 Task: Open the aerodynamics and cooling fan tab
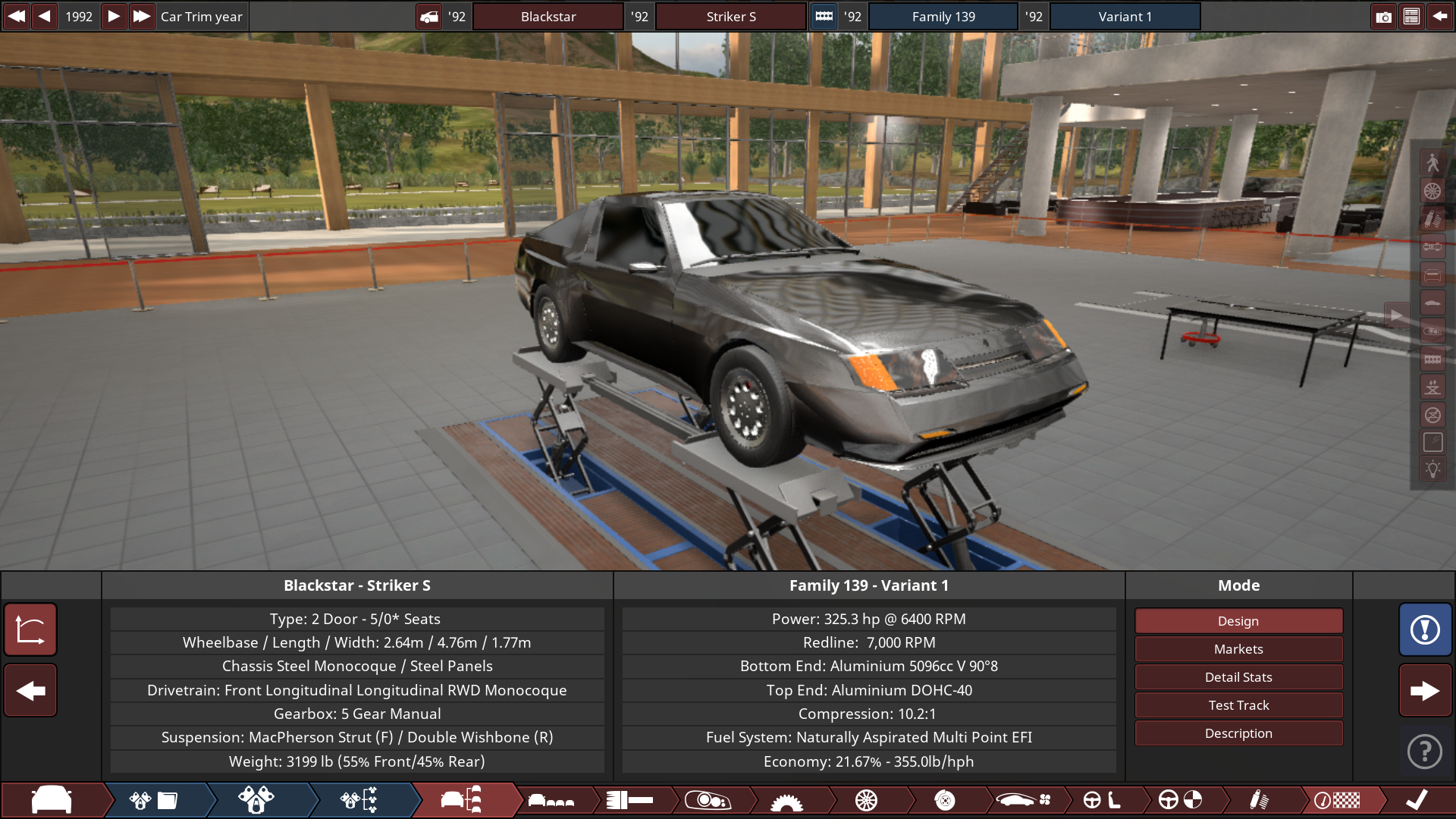tap(1024, 800)
